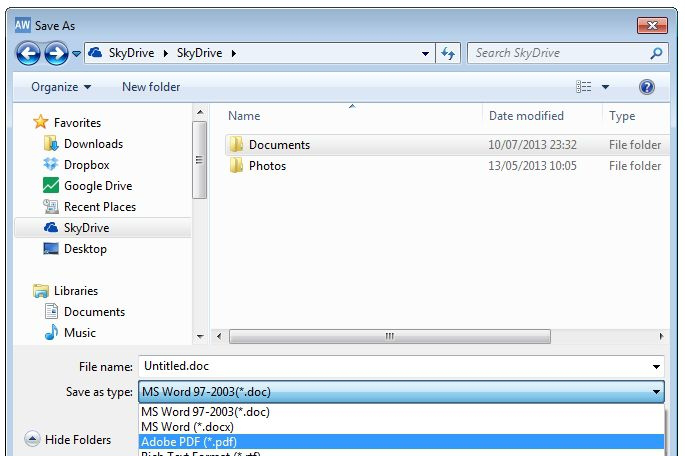Screen dimensions: 685x474
Task: Click the Back navigation arrow button
Action: pos(27,53)
